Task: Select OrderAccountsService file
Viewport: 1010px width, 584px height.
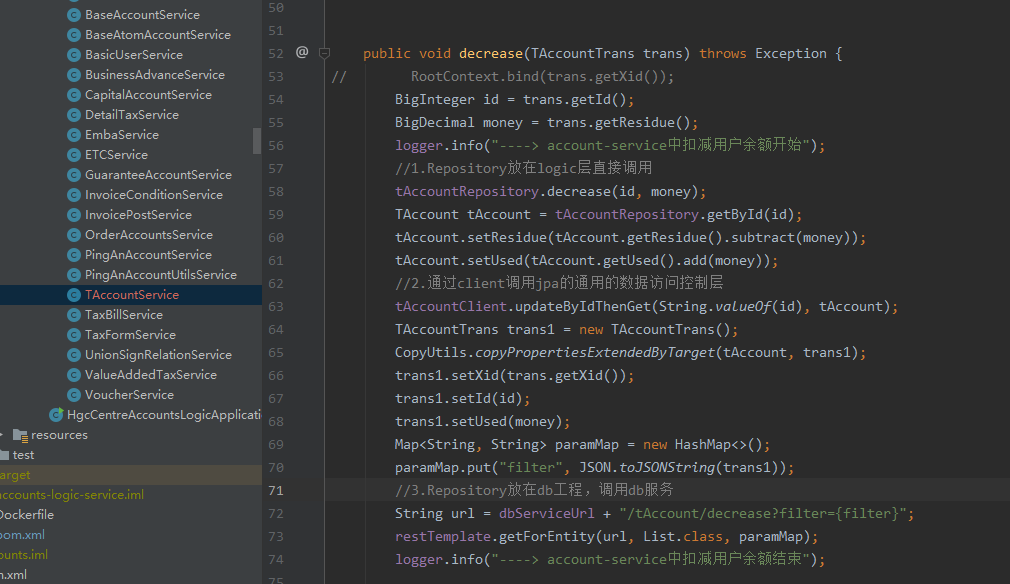Action: [149, 234]
